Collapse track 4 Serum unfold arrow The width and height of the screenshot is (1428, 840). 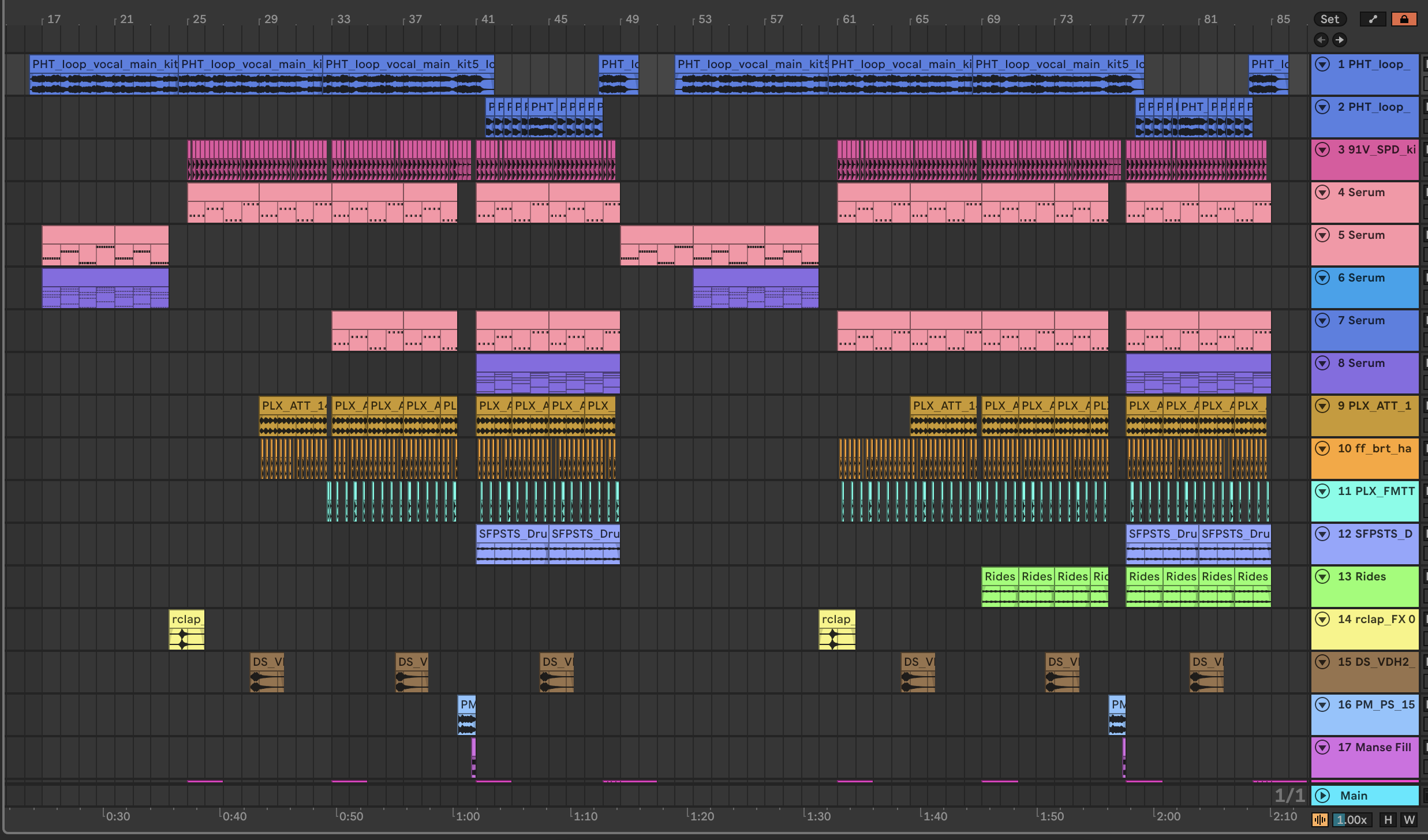1322,192
